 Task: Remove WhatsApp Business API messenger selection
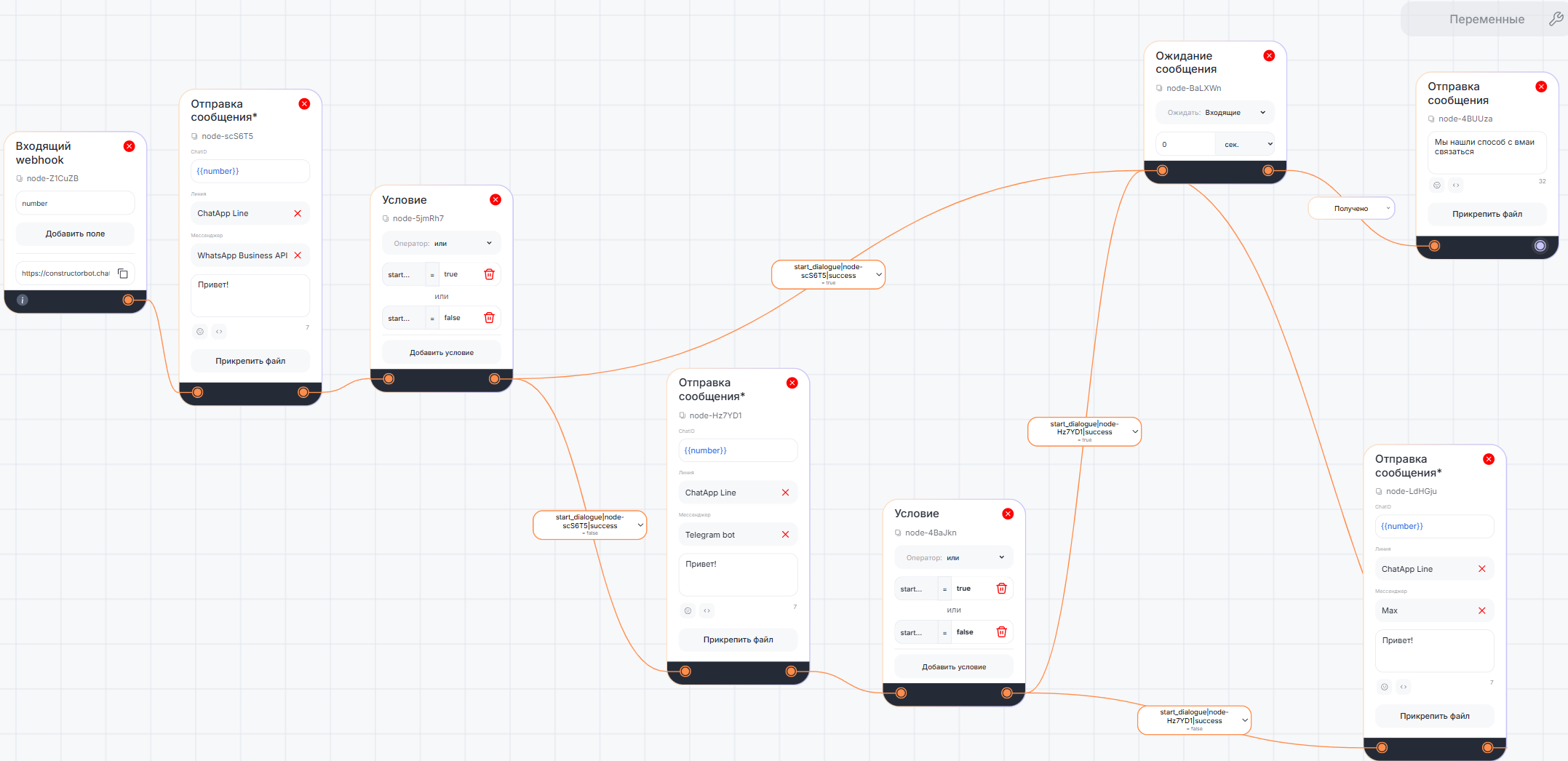[x=298, y=255]
